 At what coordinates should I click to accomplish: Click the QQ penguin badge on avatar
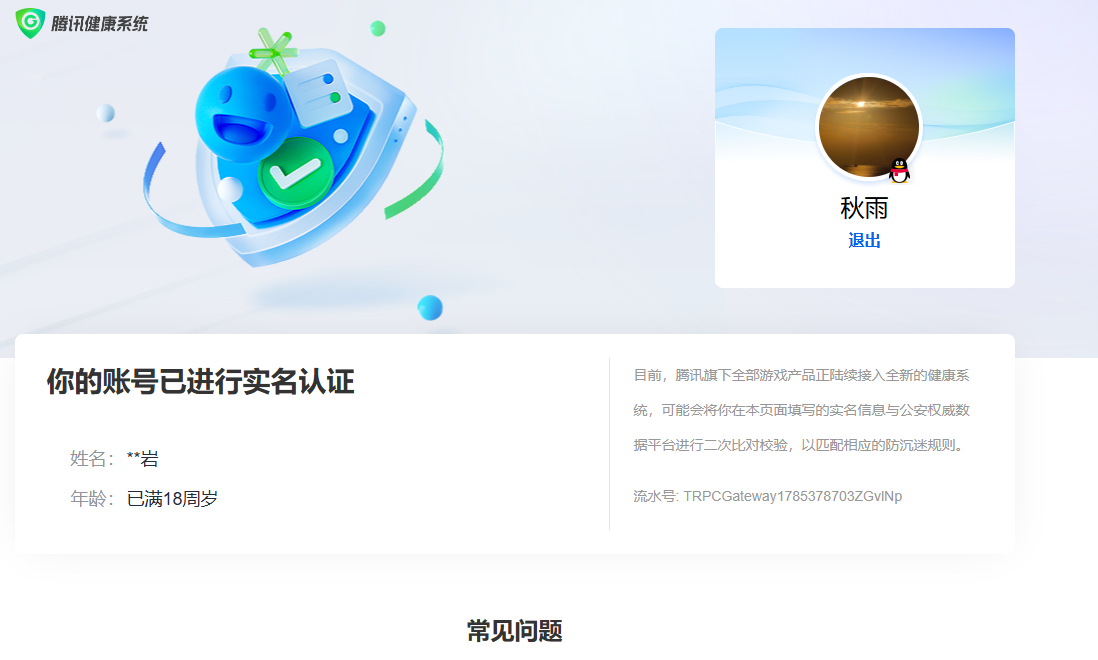[899, 171]
